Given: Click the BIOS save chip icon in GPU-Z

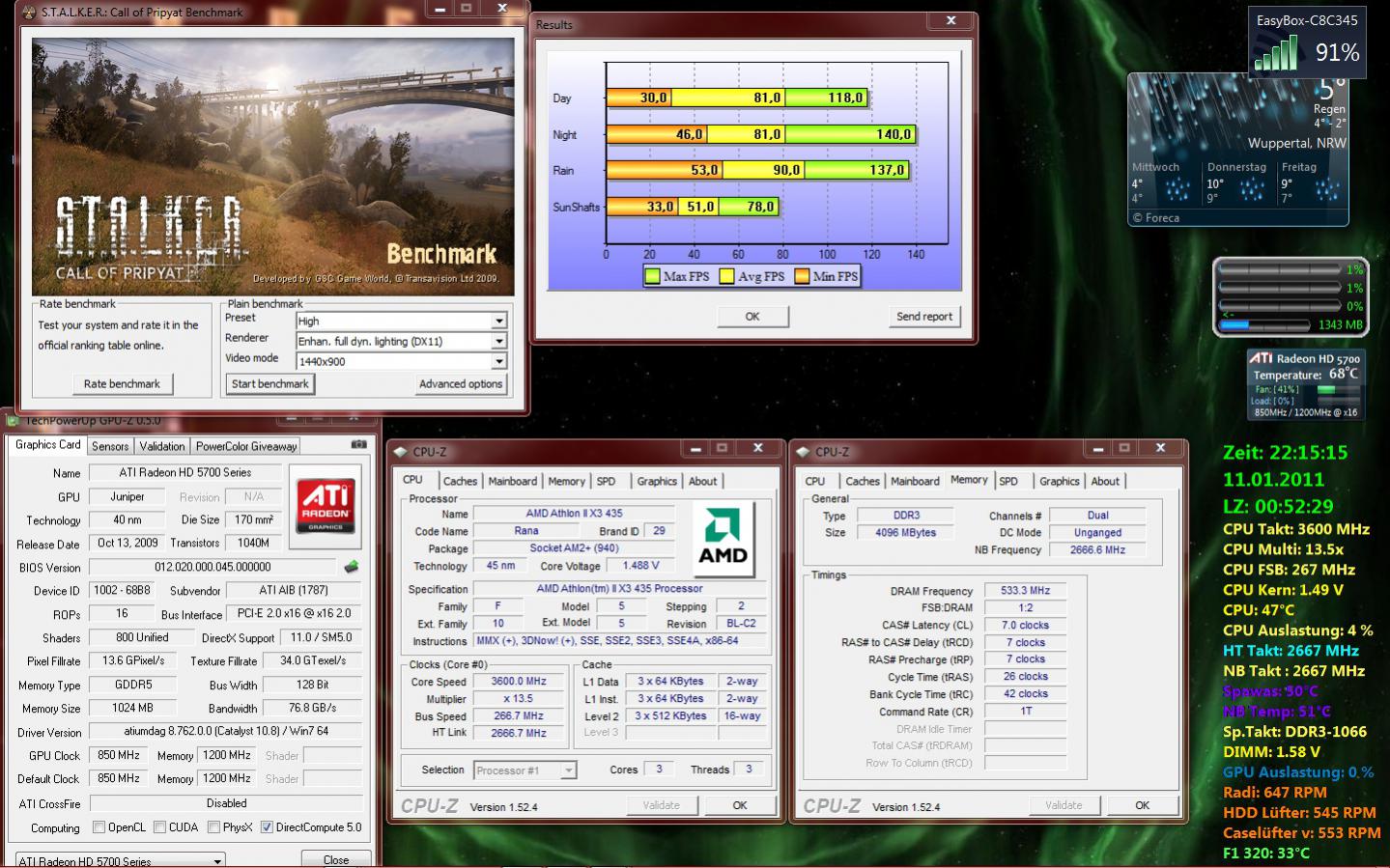Looking at the screenshot, I should 352,567.
